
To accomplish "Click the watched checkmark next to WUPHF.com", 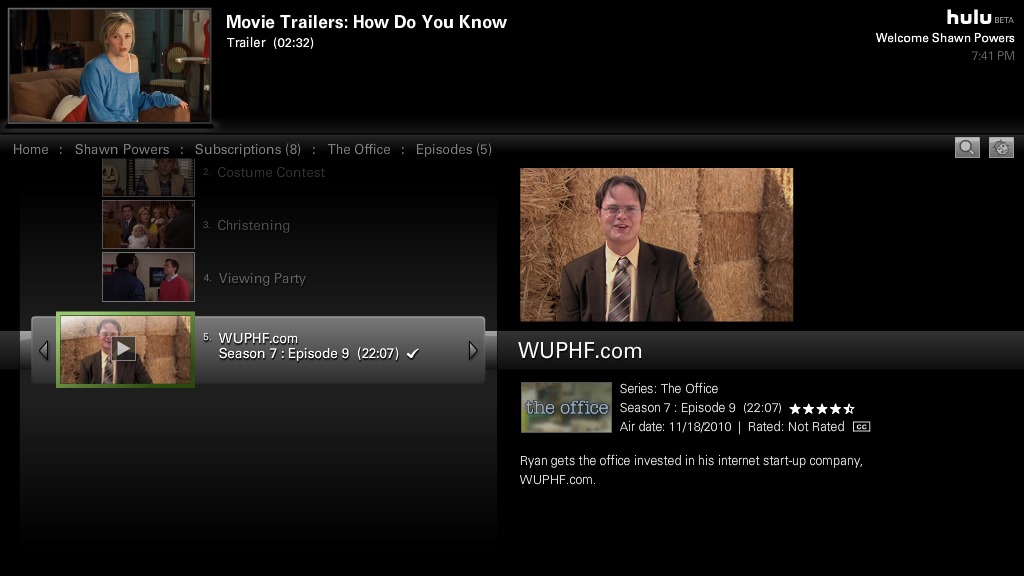I will coord(412,354).
